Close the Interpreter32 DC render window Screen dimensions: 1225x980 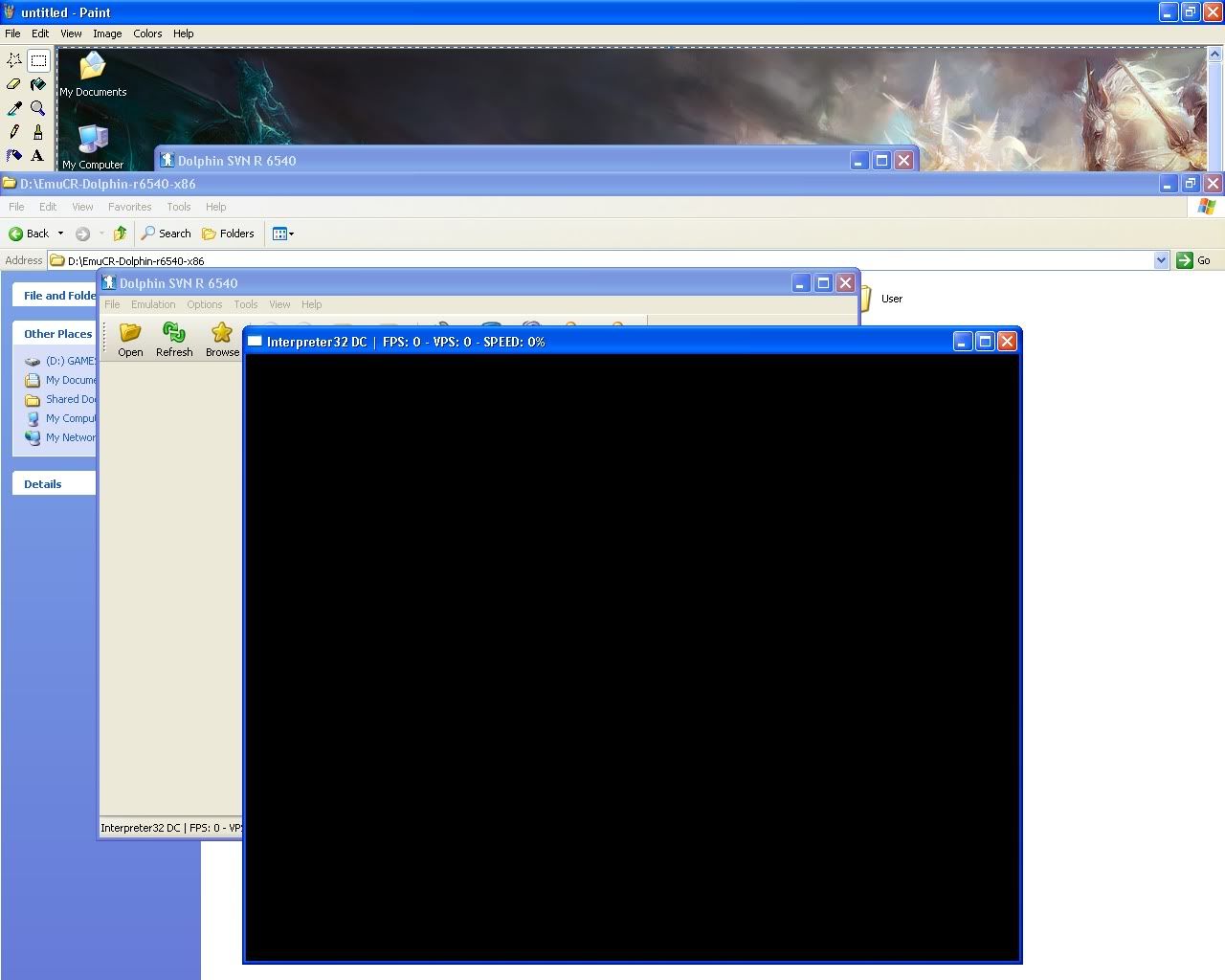(1007, 341)
